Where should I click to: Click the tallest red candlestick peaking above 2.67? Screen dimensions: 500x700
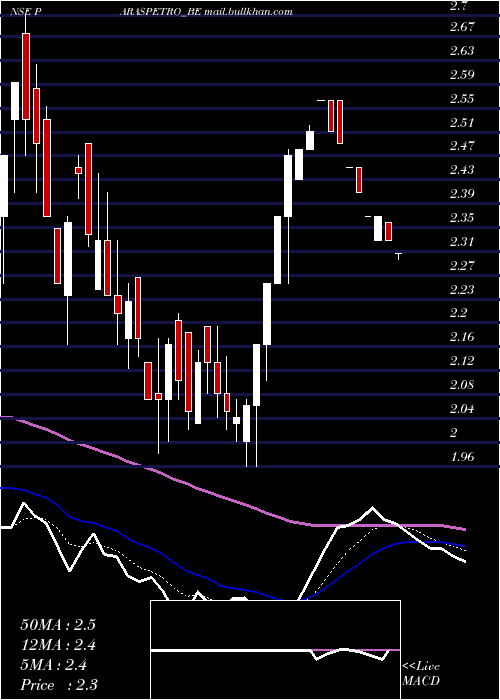pos(26,76)
